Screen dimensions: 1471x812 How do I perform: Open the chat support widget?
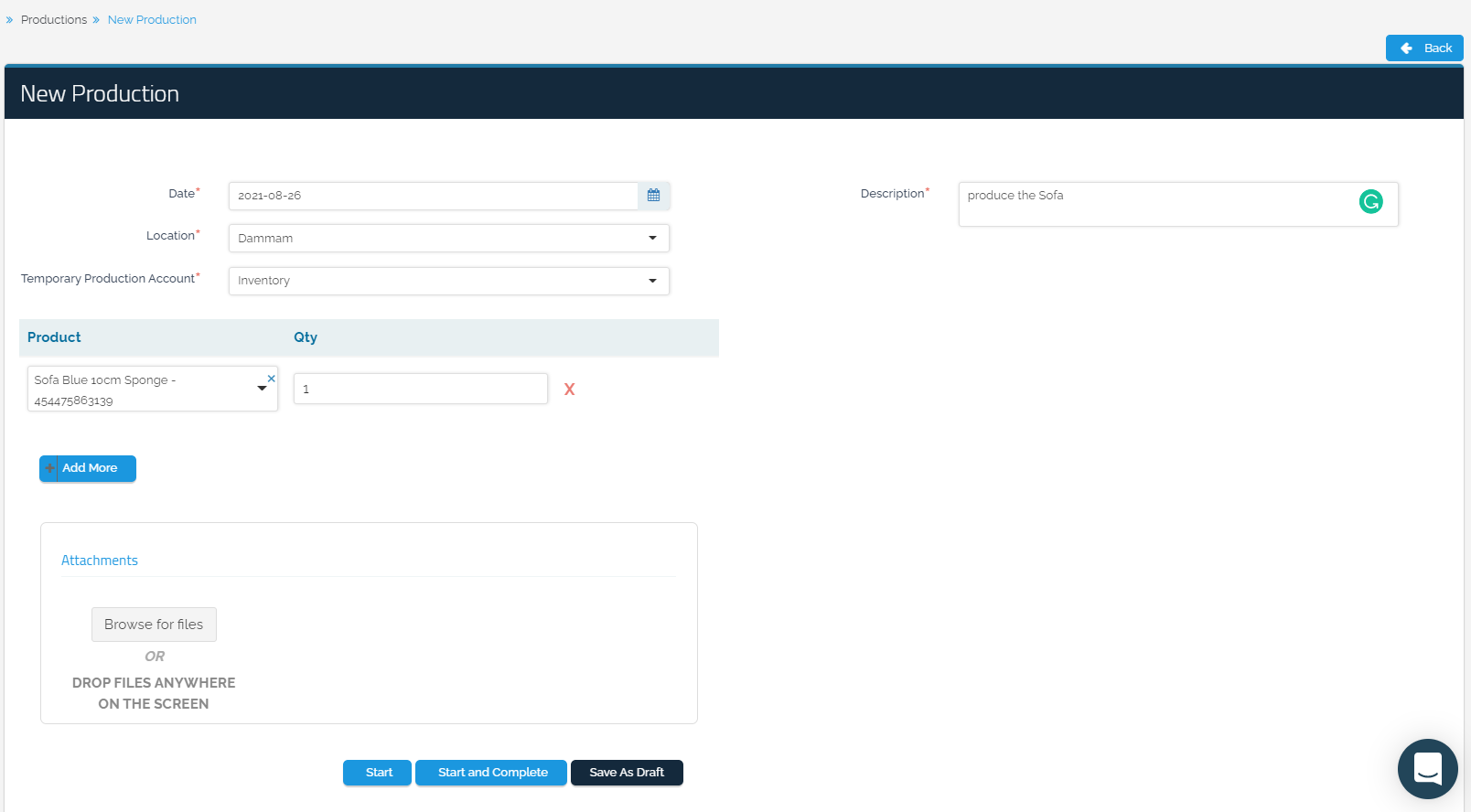pyautogui.click(x=1427, y=768)
